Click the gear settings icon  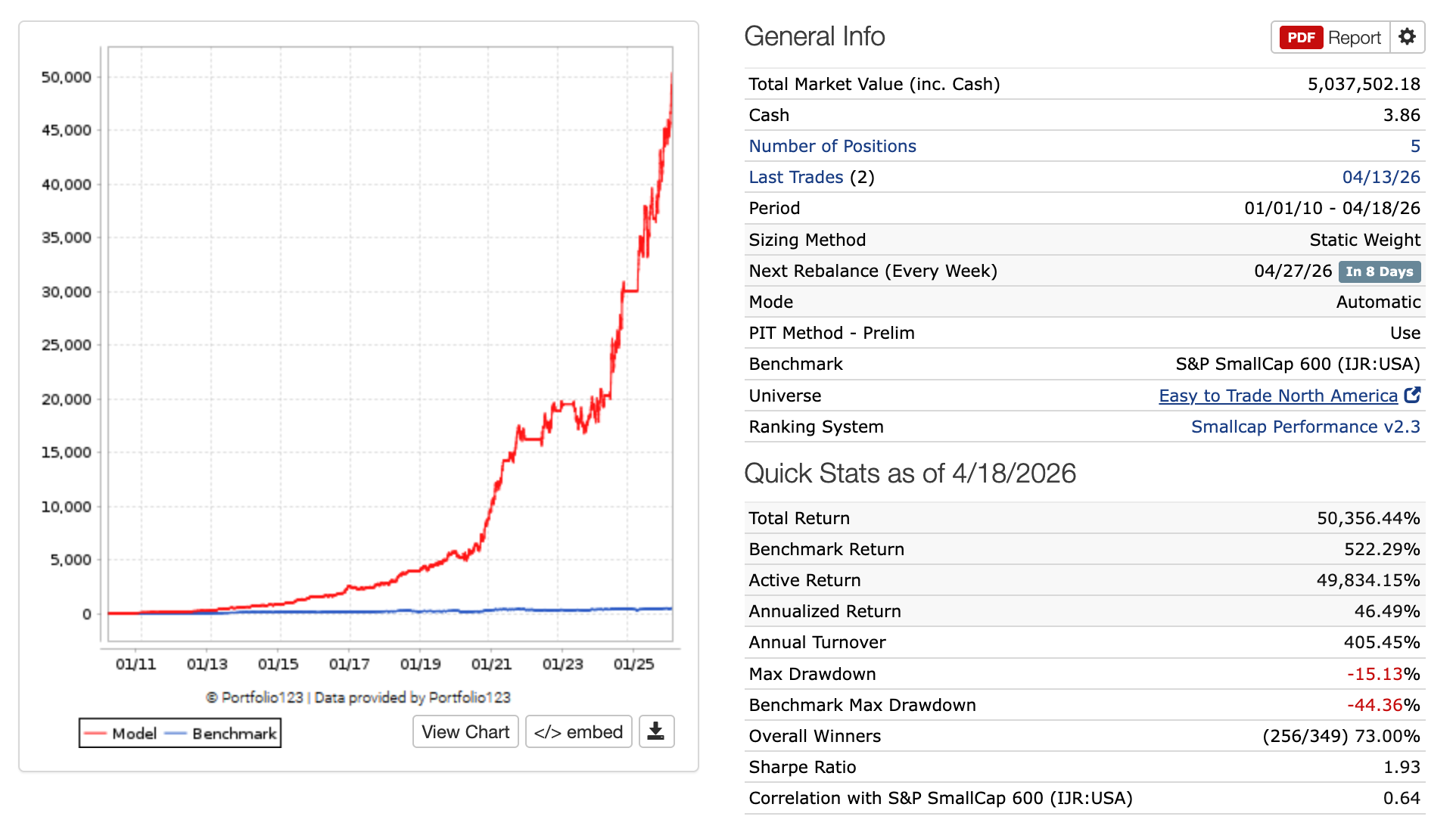click(1407, 37)
